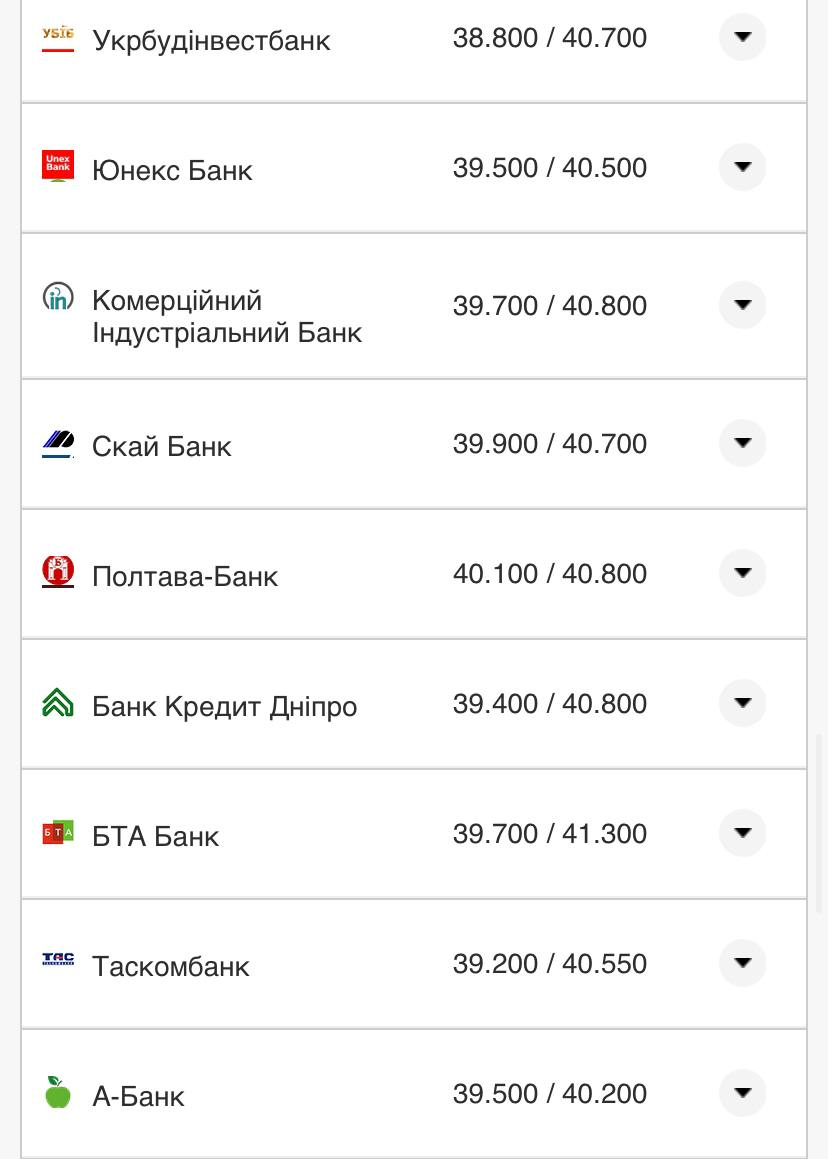The width and height of the screenshot is (828, 1159).
Task: Click the Комерційний Індустріальний Банк logo icon
Action: click(58, 296)
